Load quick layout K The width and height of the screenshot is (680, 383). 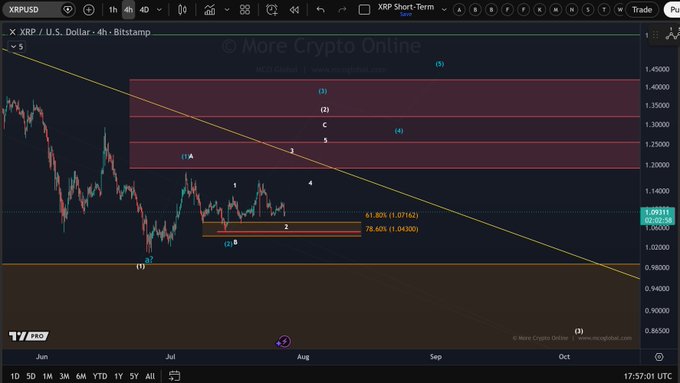pos(539,10)
